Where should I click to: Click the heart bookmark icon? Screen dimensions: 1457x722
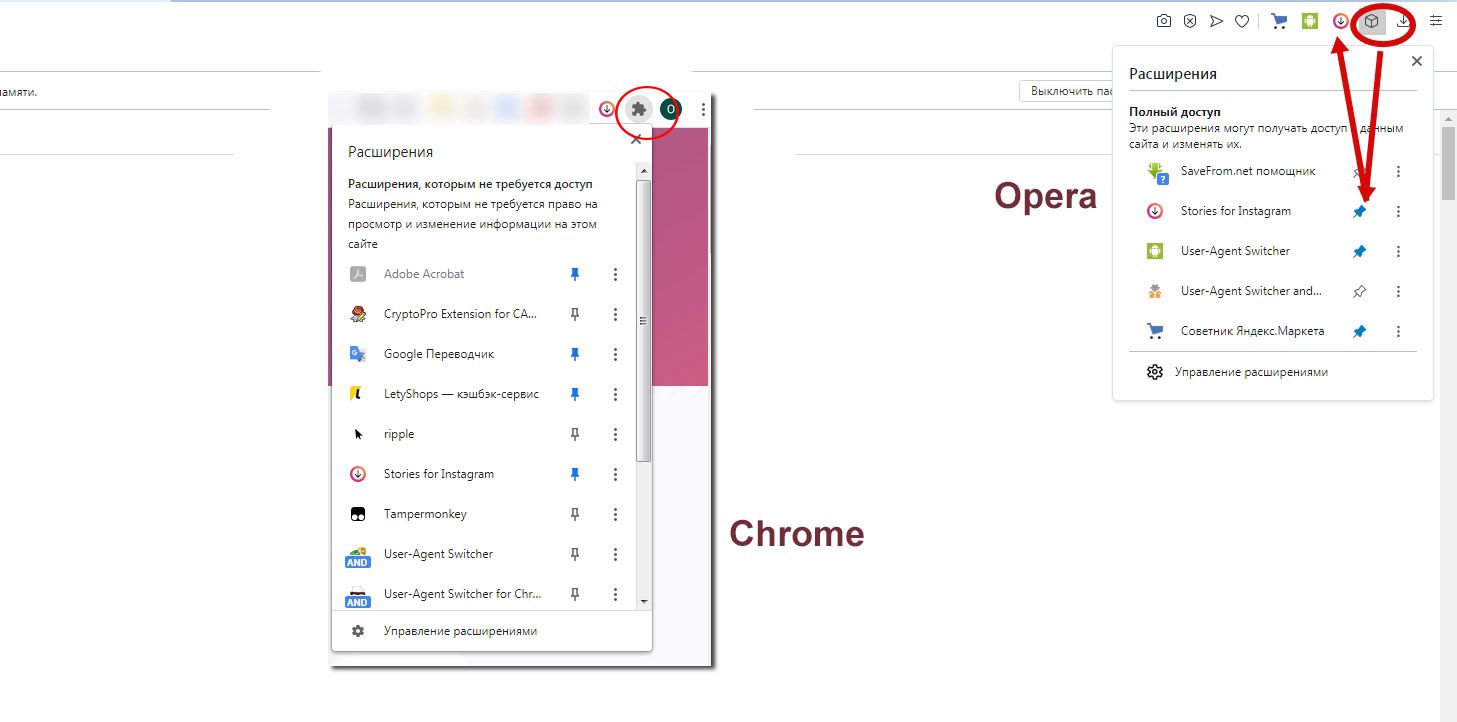(1242, 21)
